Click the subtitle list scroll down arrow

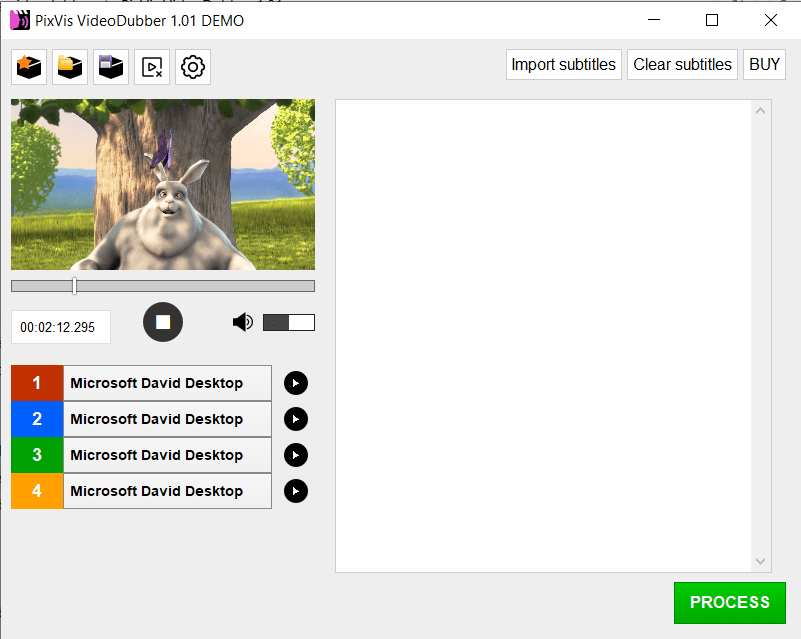(x=760, y=561)
